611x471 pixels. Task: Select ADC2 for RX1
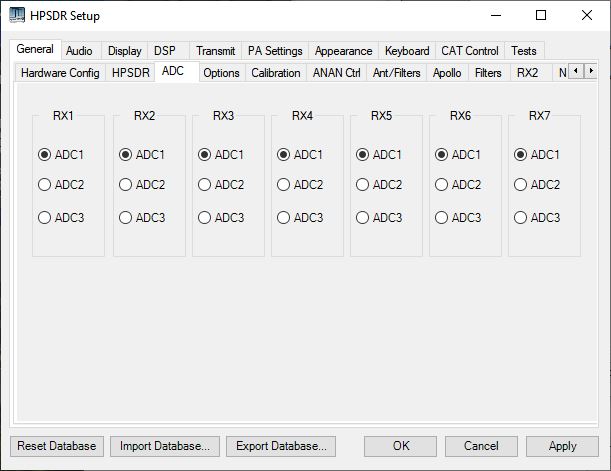pyautogui.click(x=44, y=184)
